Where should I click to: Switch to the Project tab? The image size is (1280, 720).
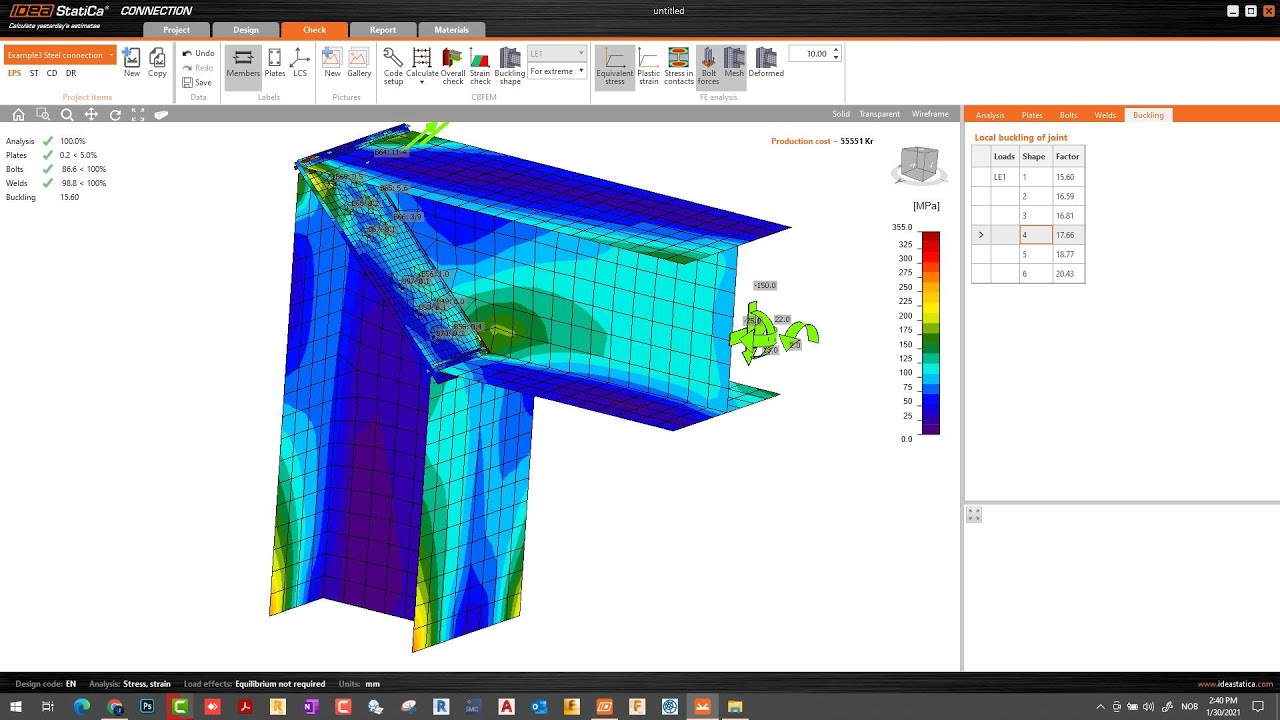pos(177,30)
